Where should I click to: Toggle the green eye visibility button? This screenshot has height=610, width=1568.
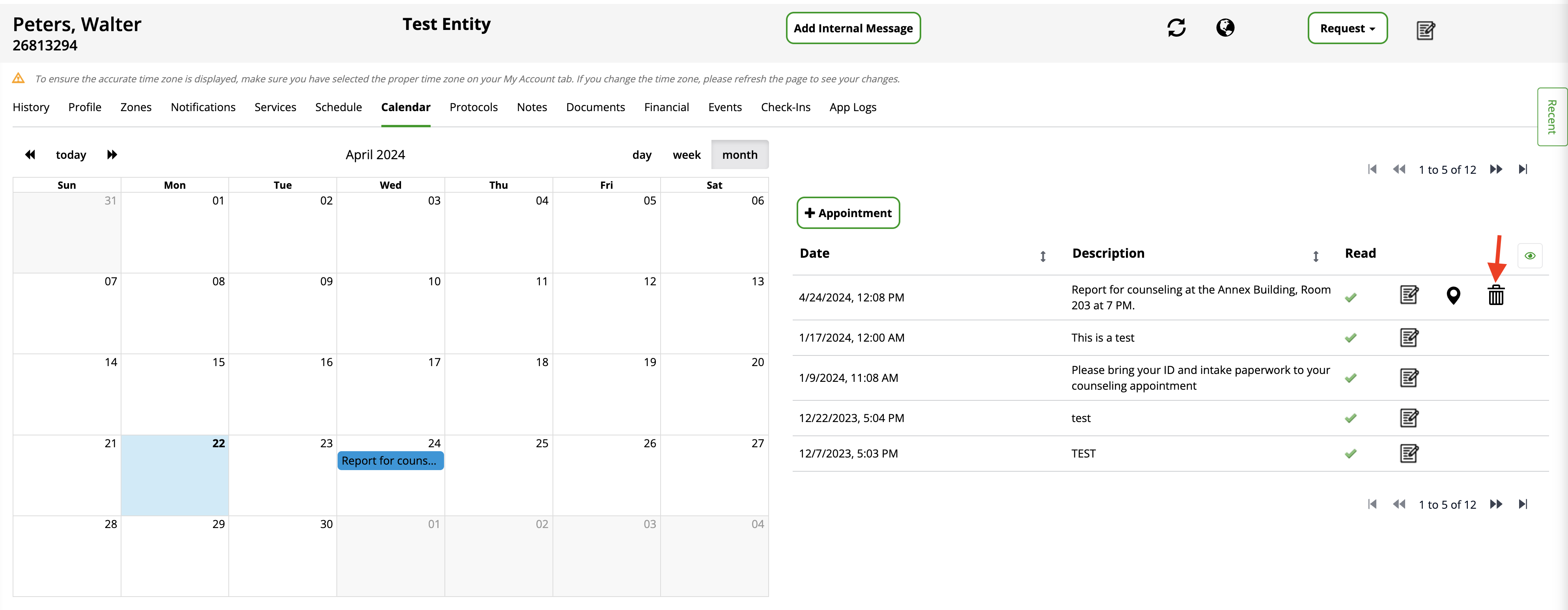pos(1530,256)
